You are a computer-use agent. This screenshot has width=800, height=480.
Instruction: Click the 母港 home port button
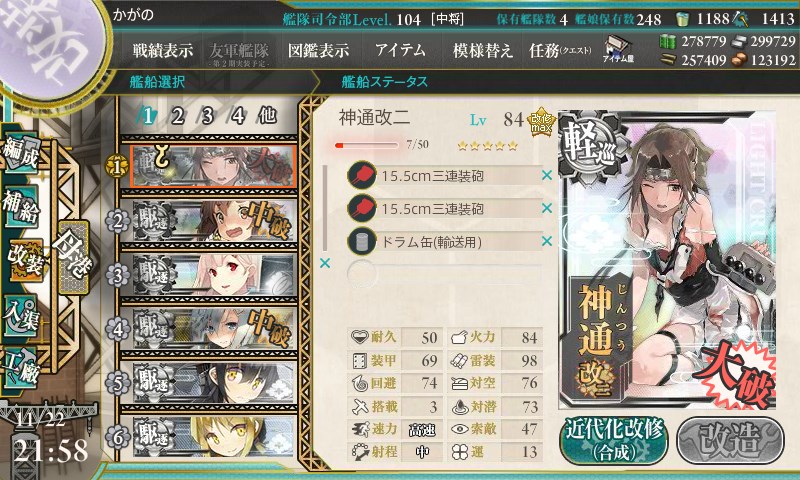(74, 258)
